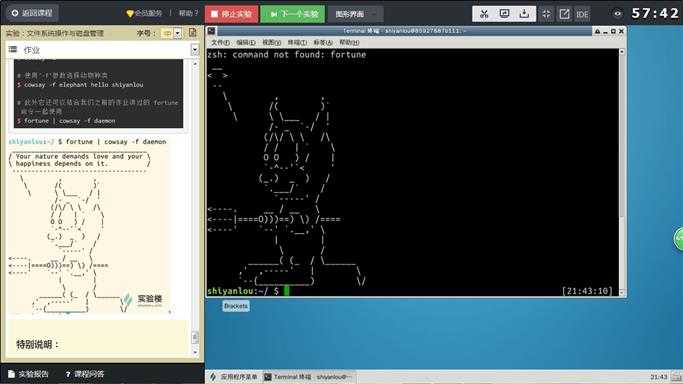Open the 帮助 help link
The height and width of the screenshot is (384, 683).
[x=189, y=13]
